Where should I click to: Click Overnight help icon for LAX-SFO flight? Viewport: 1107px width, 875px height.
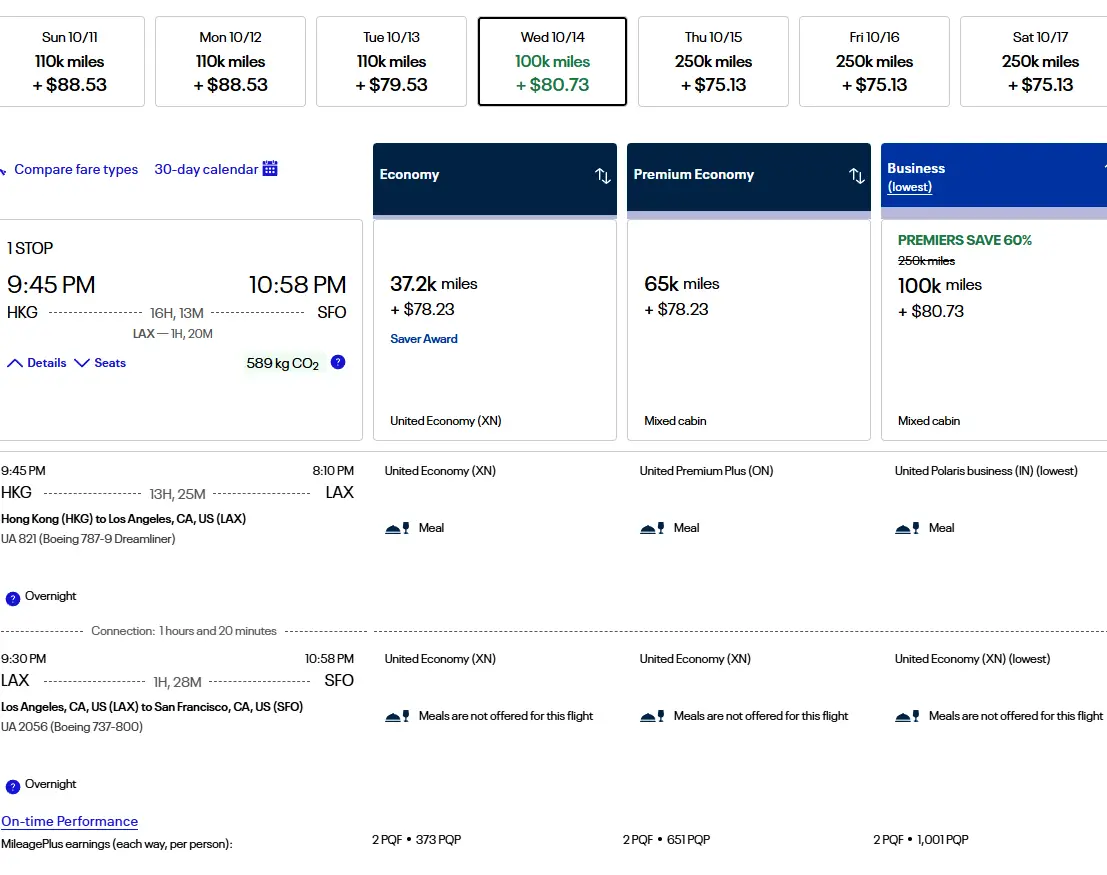click(13, 786)
